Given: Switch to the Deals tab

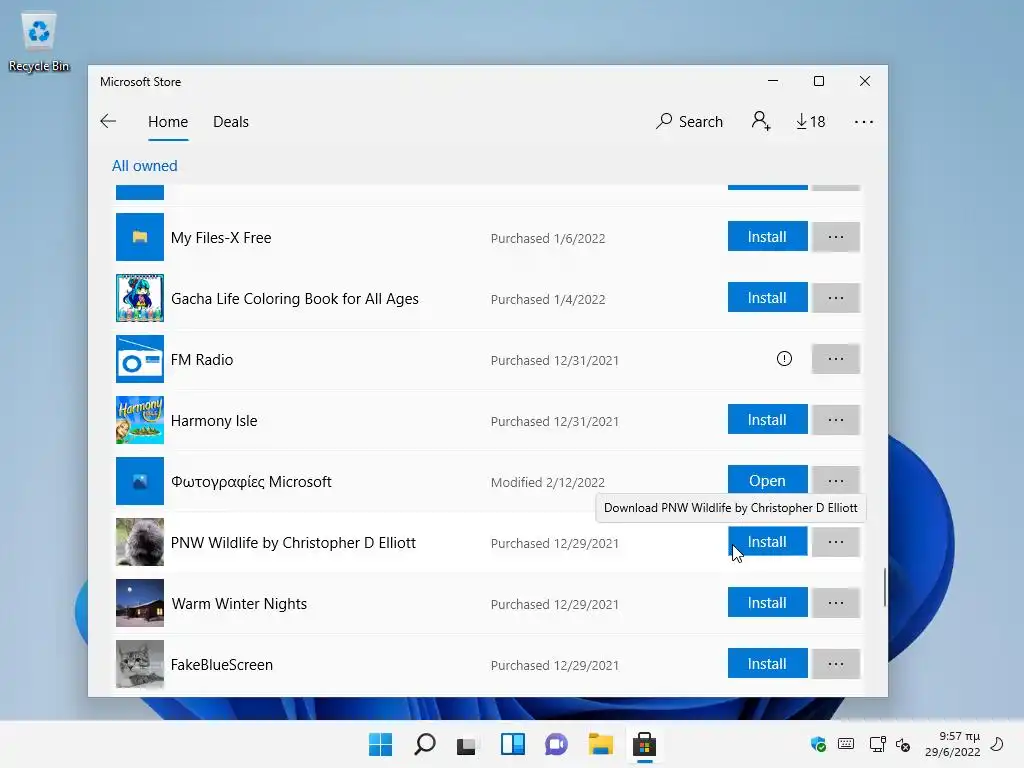Looking at the screenshot, I should tap(231, 122).
